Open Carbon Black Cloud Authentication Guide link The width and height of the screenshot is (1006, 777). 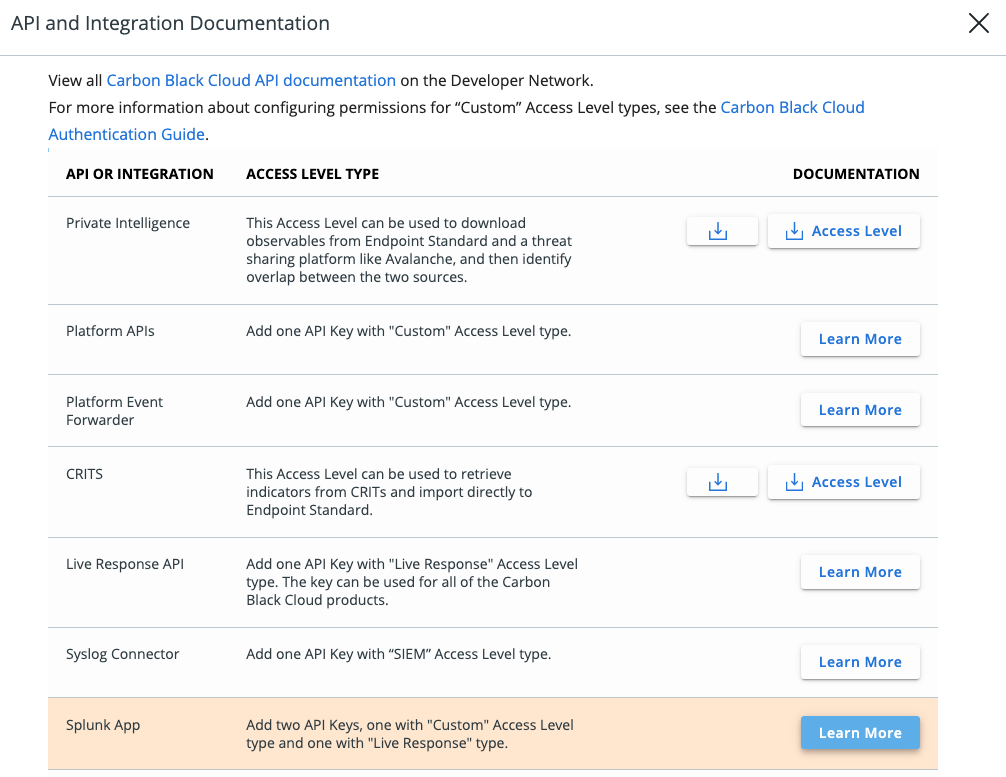(792, 107)
